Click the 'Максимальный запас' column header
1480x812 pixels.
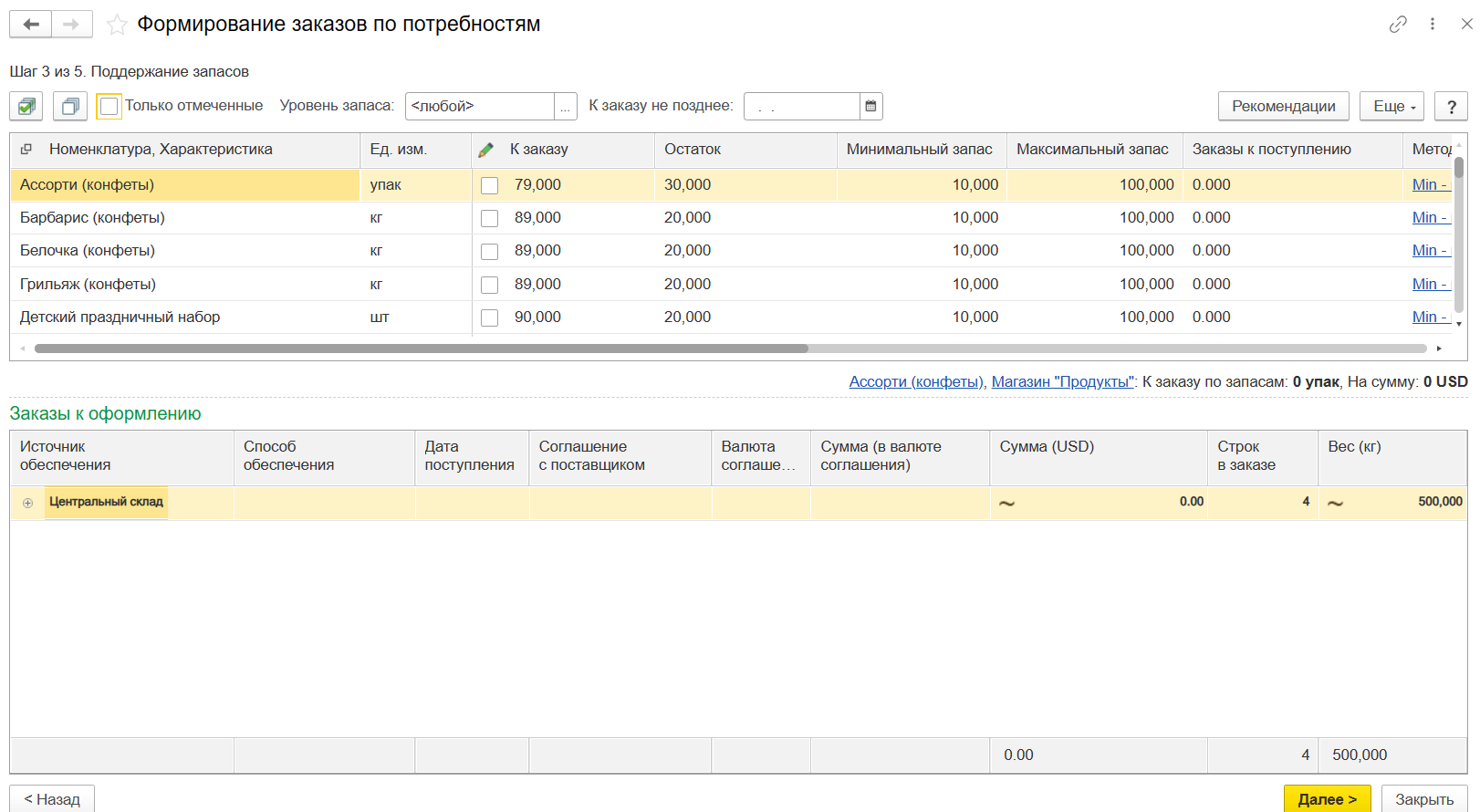pyautogui.click(x=1092, y=150)
